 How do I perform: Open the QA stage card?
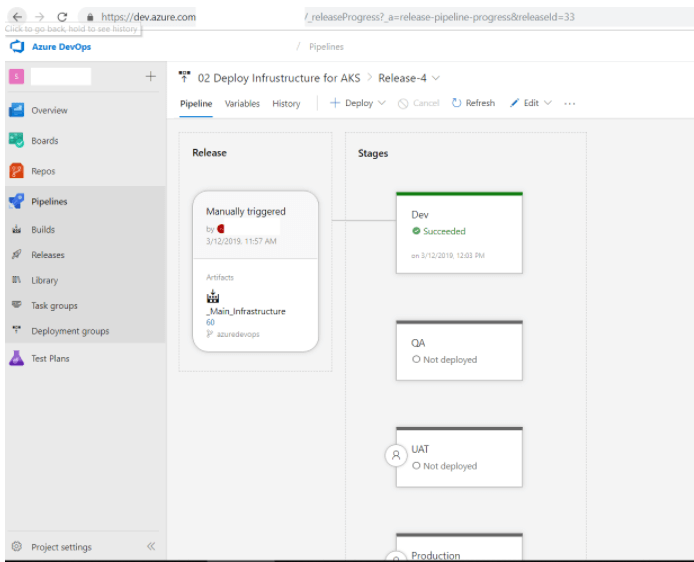coord(459,350)
